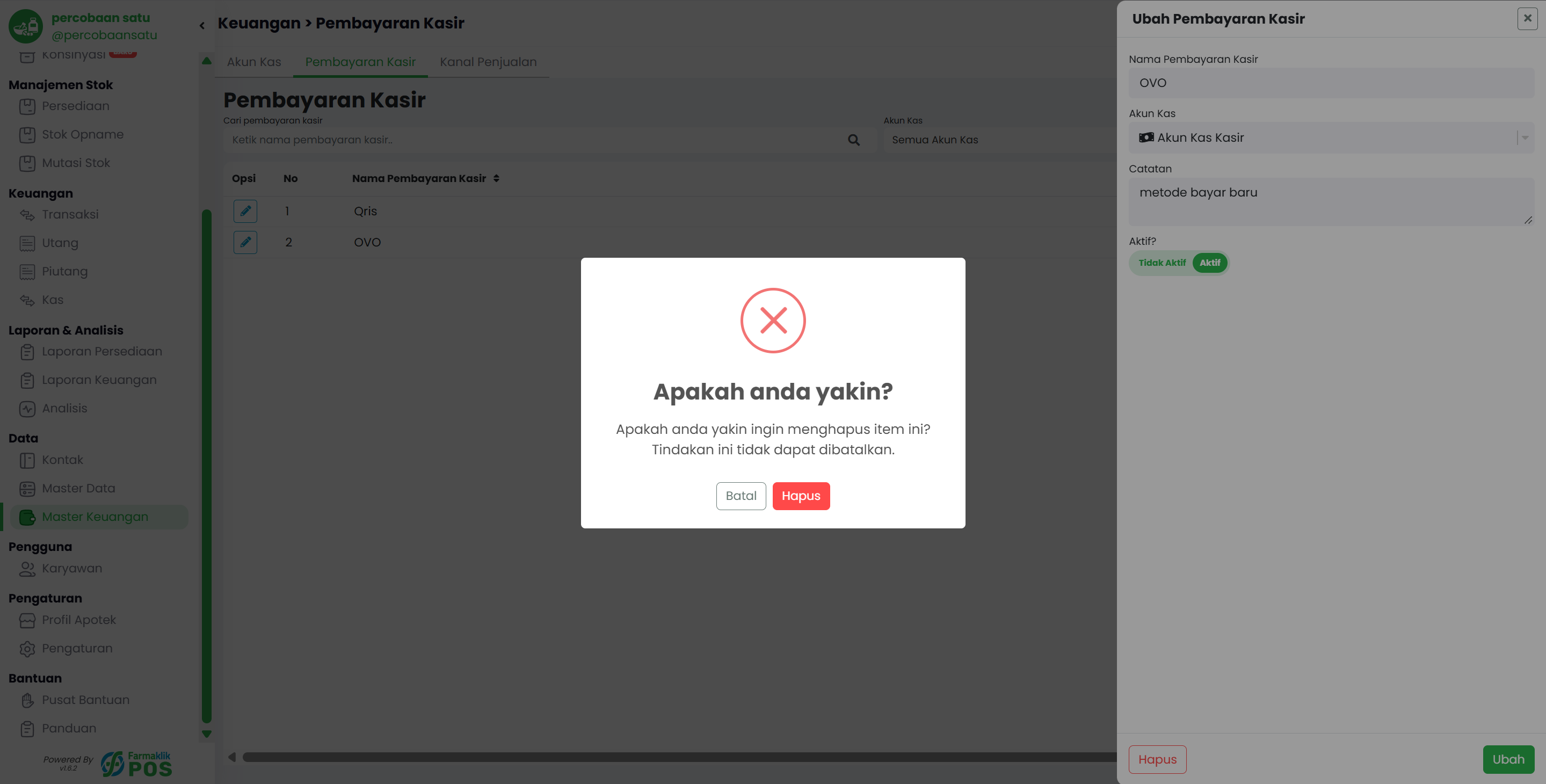Click Keuangan breadcrumb link
Screen dimensions: 1546x784
pyautogui.click(x=259, y=24)
